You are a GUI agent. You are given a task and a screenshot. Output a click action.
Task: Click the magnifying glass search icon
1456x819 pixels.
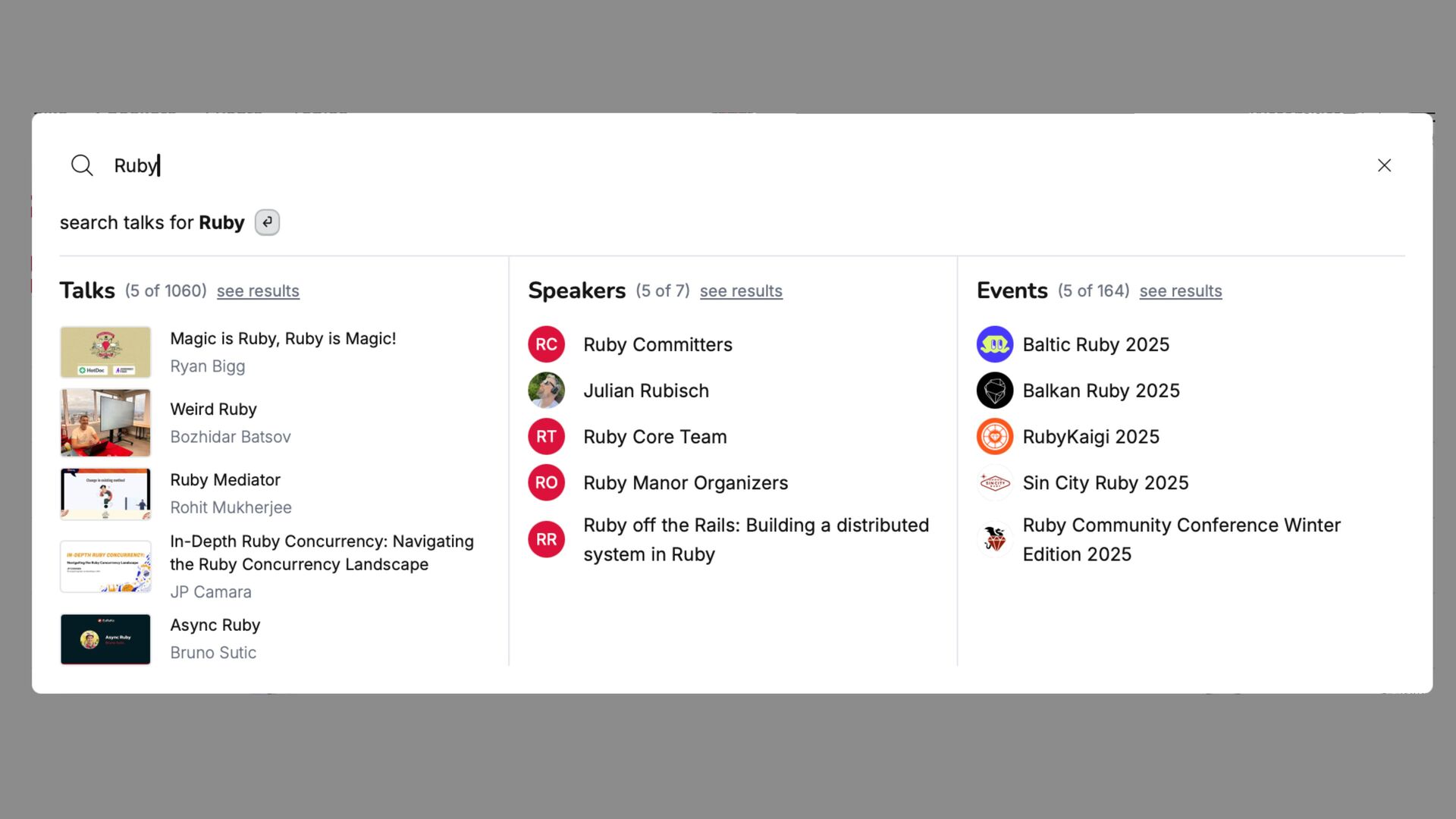(x=82, y=165)
